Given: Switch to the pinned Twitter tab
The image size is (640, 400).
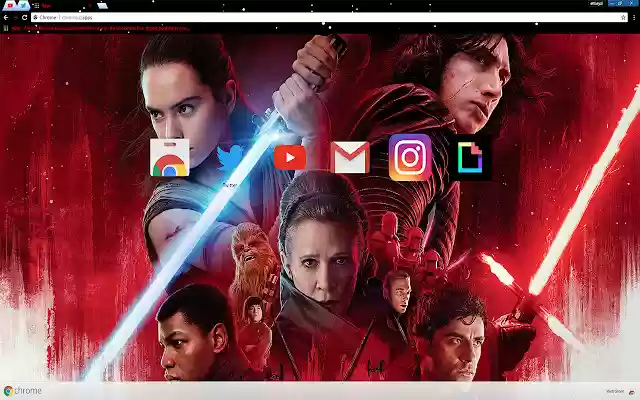Looking at the screenshot, I should click(23, 6).
